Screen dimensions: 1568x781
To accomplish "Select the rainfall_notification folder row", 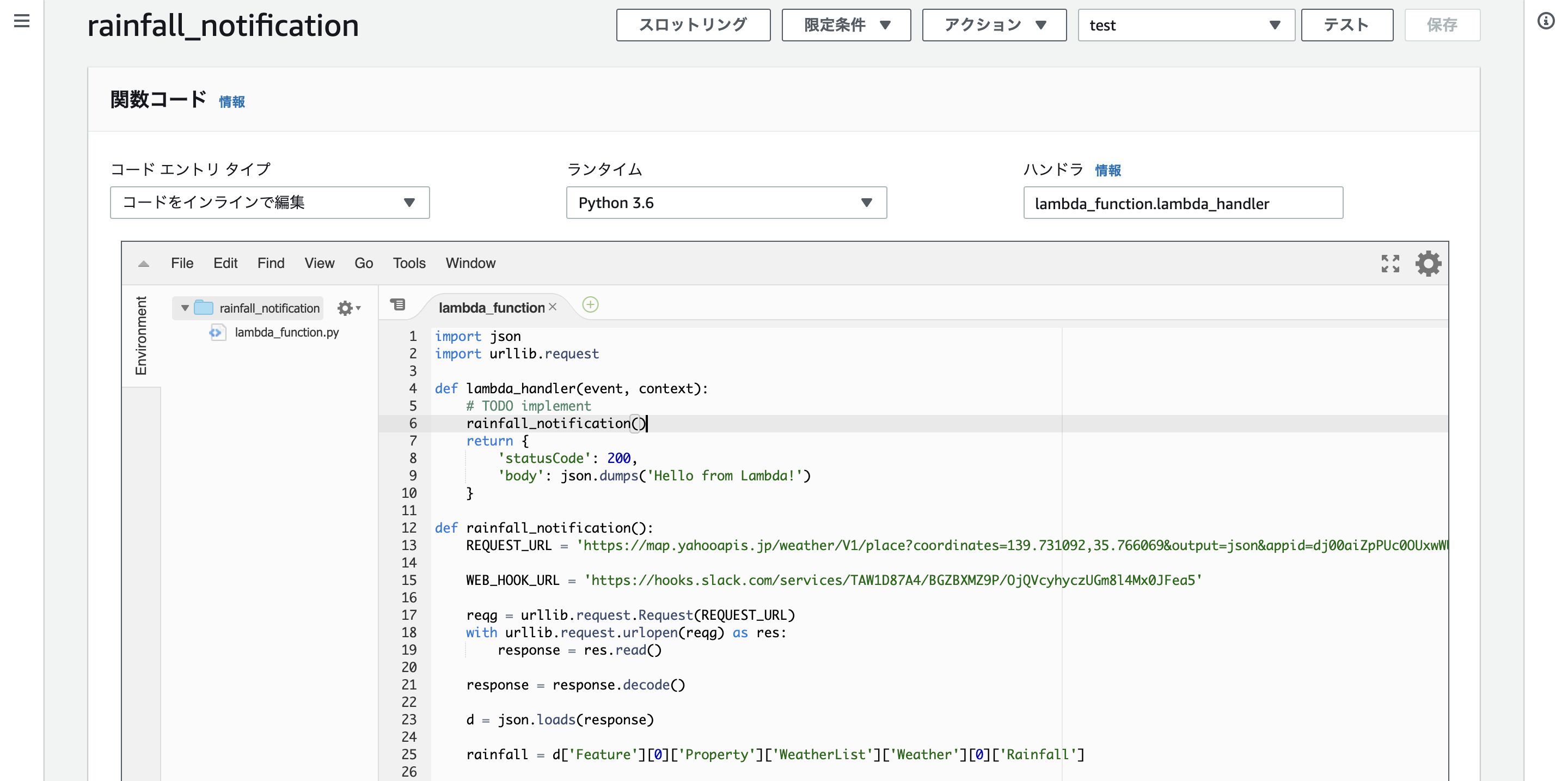I will tap(248, 308).
